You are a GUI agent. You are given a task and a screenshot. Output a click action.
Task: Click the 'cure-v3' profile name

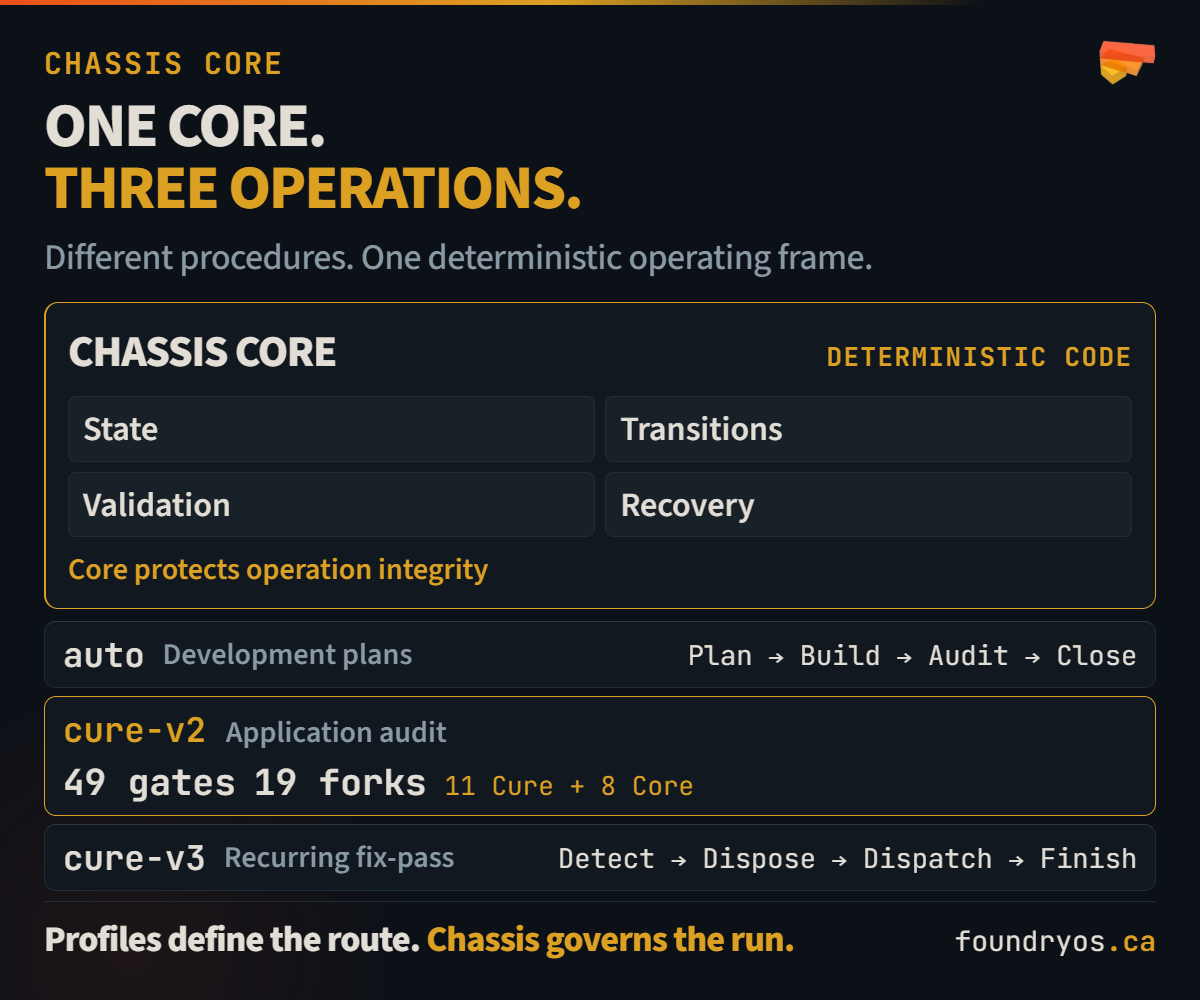point(135,858)
